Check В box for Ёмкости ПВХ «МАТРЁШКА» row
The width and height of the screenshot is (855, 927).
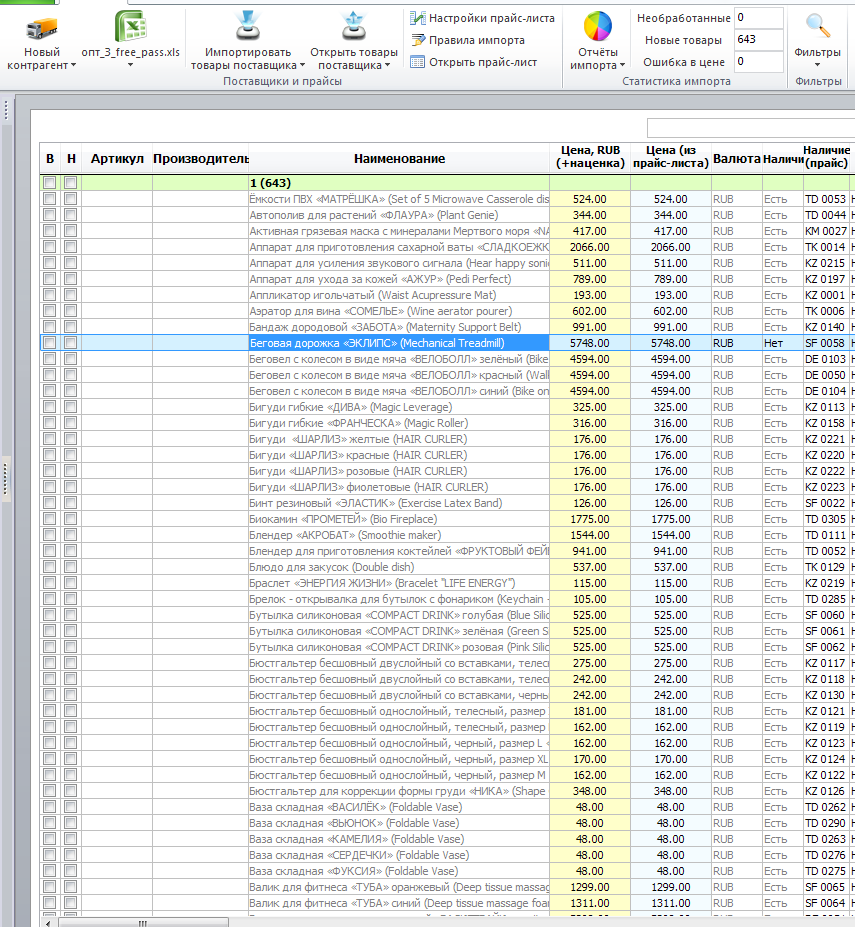[x=50, y=199]
